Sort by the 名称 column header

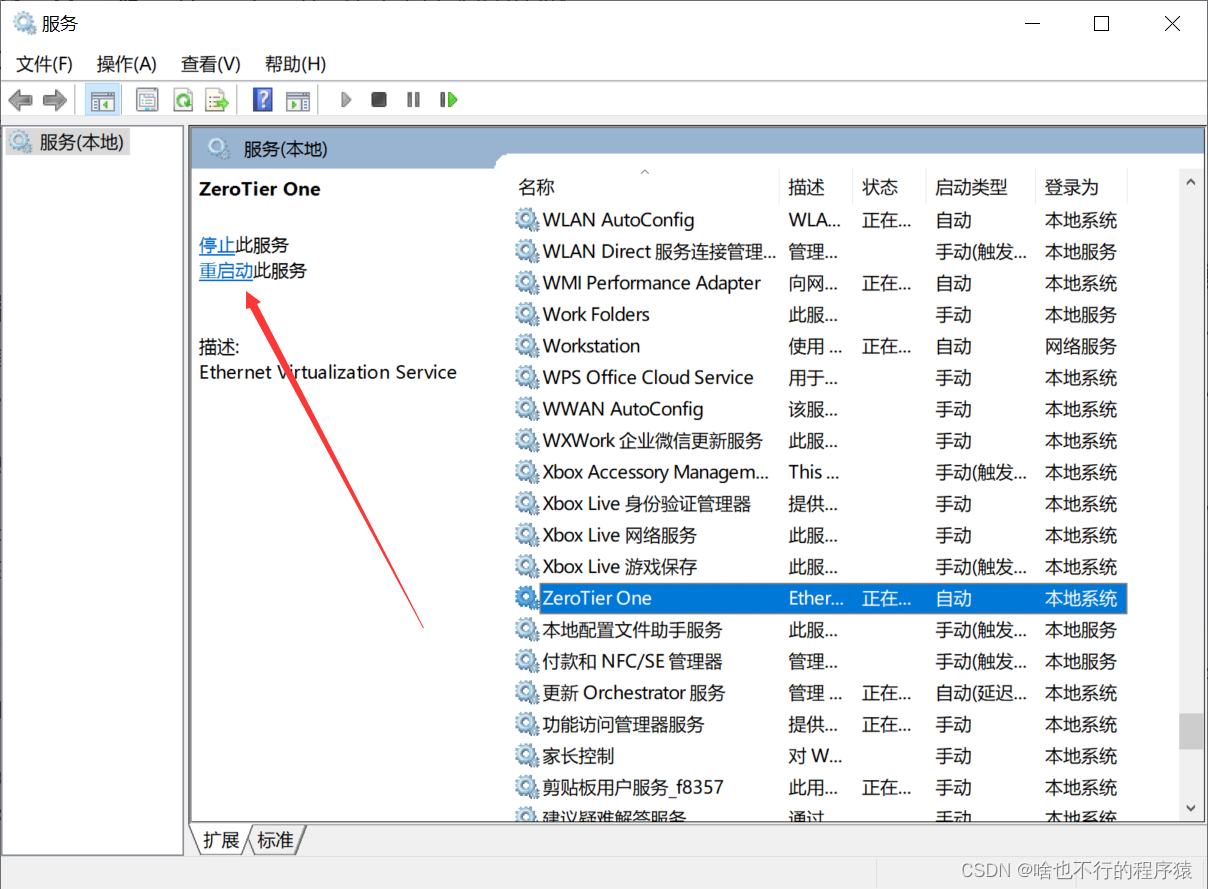[645, 186]
